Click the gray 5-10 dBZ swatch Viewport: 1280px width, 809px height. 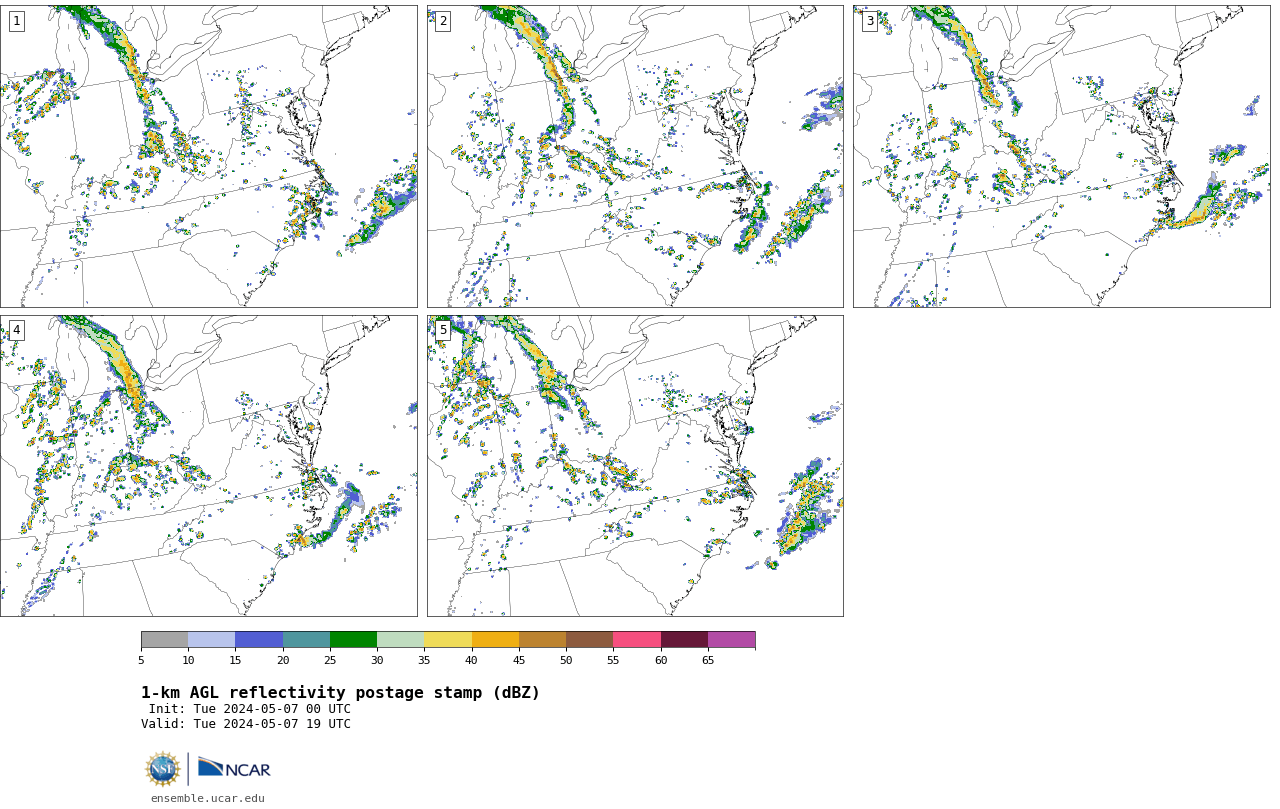(x=164, y=640)
